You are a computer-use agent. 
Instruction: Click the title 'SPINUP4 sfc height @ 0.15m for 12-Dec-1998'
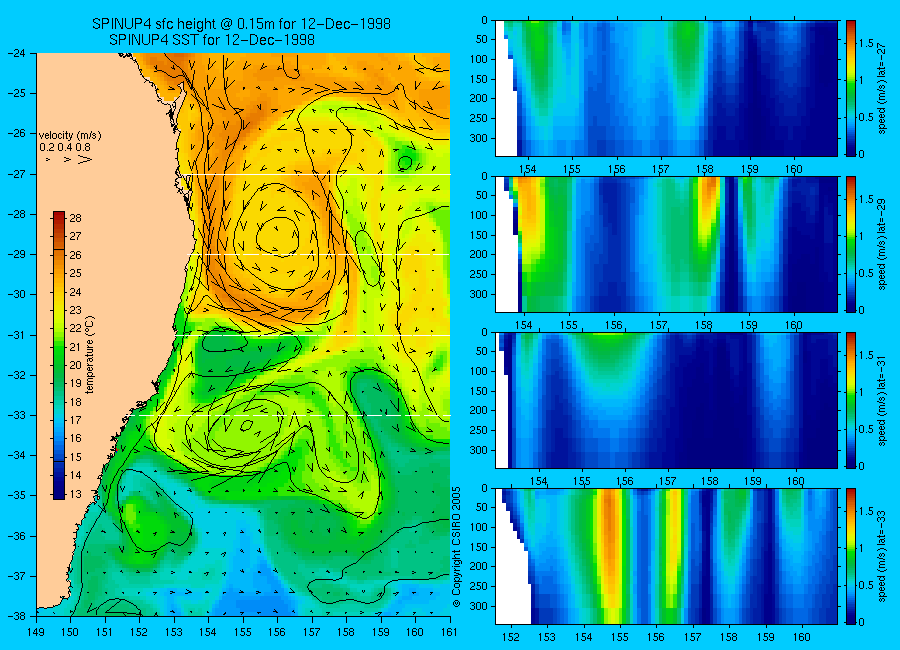241,24
